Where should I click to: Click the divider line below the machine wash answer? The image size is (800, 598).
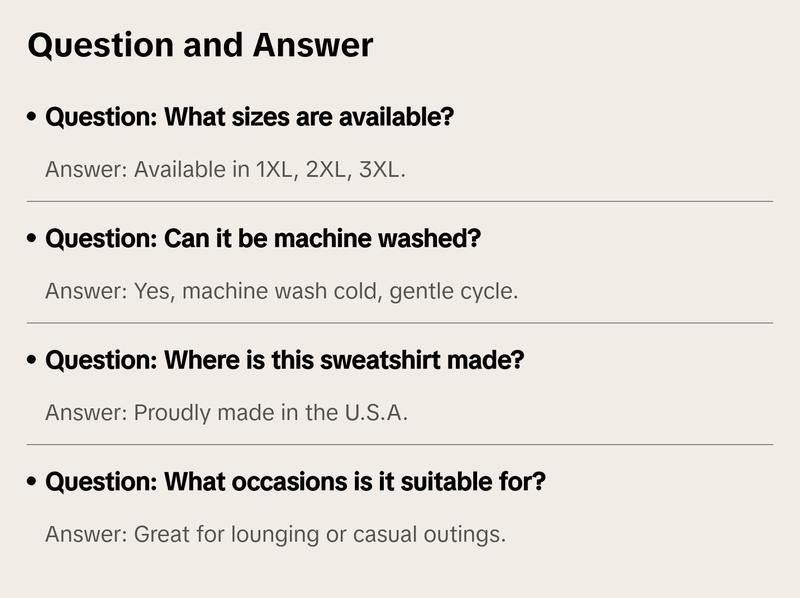click(400, 323)
